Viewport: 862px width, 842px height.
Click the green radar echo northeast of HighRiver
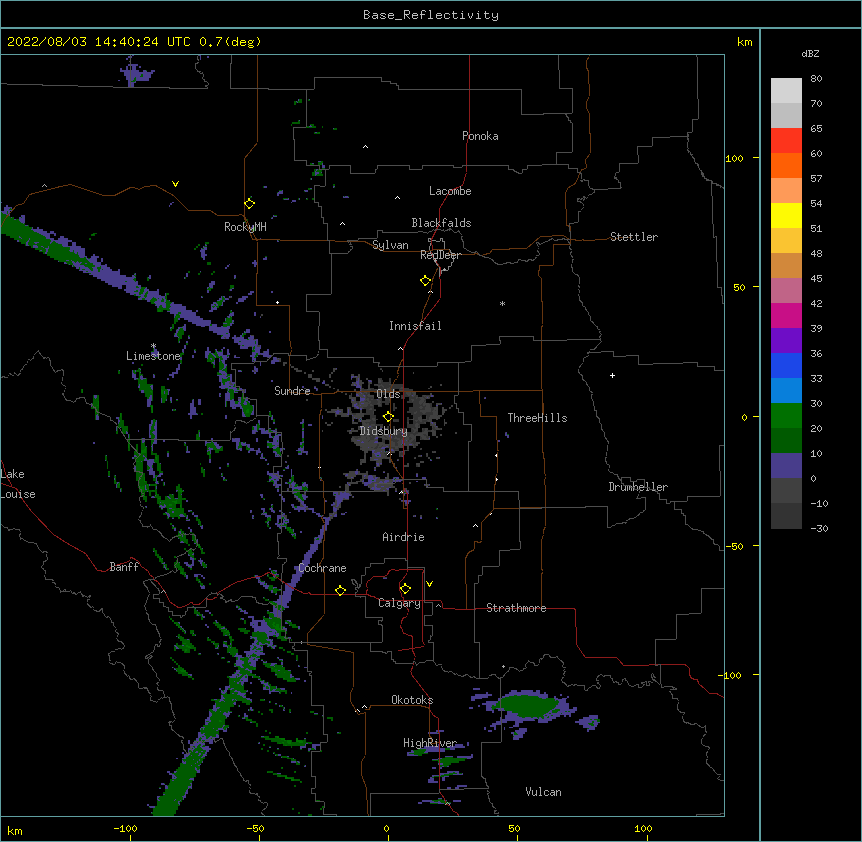pos(527,705)
